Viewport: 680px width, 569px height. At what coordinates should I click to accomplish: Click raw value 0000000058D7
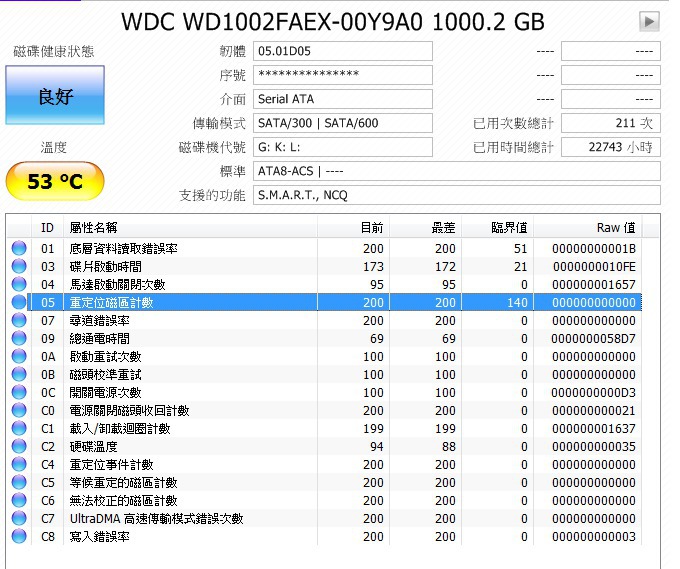tap(593, 339)
